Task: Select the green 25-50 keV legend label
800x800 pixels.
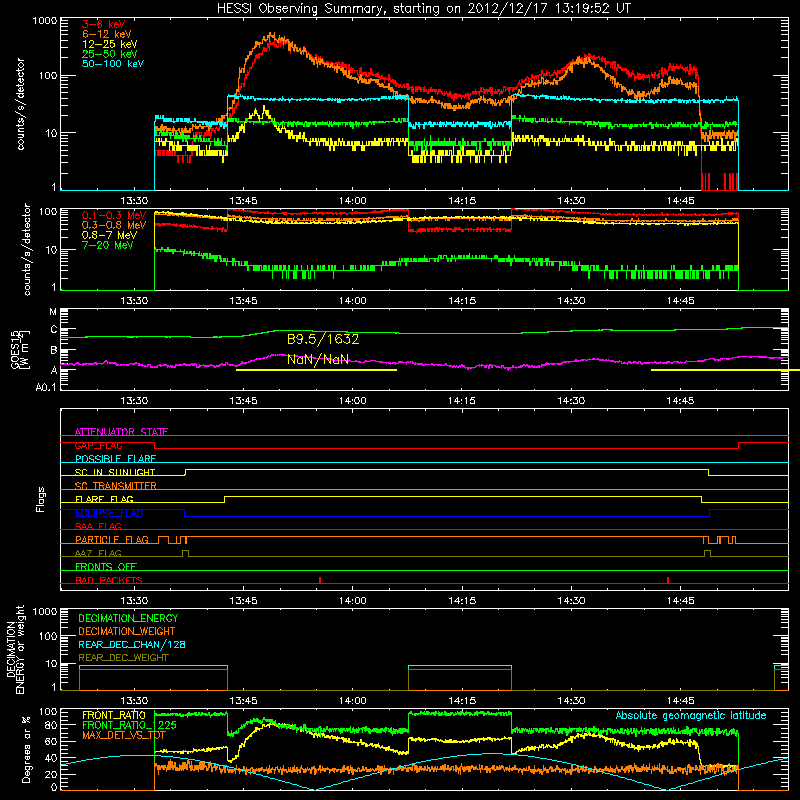Action: click(x=110, y=54)
